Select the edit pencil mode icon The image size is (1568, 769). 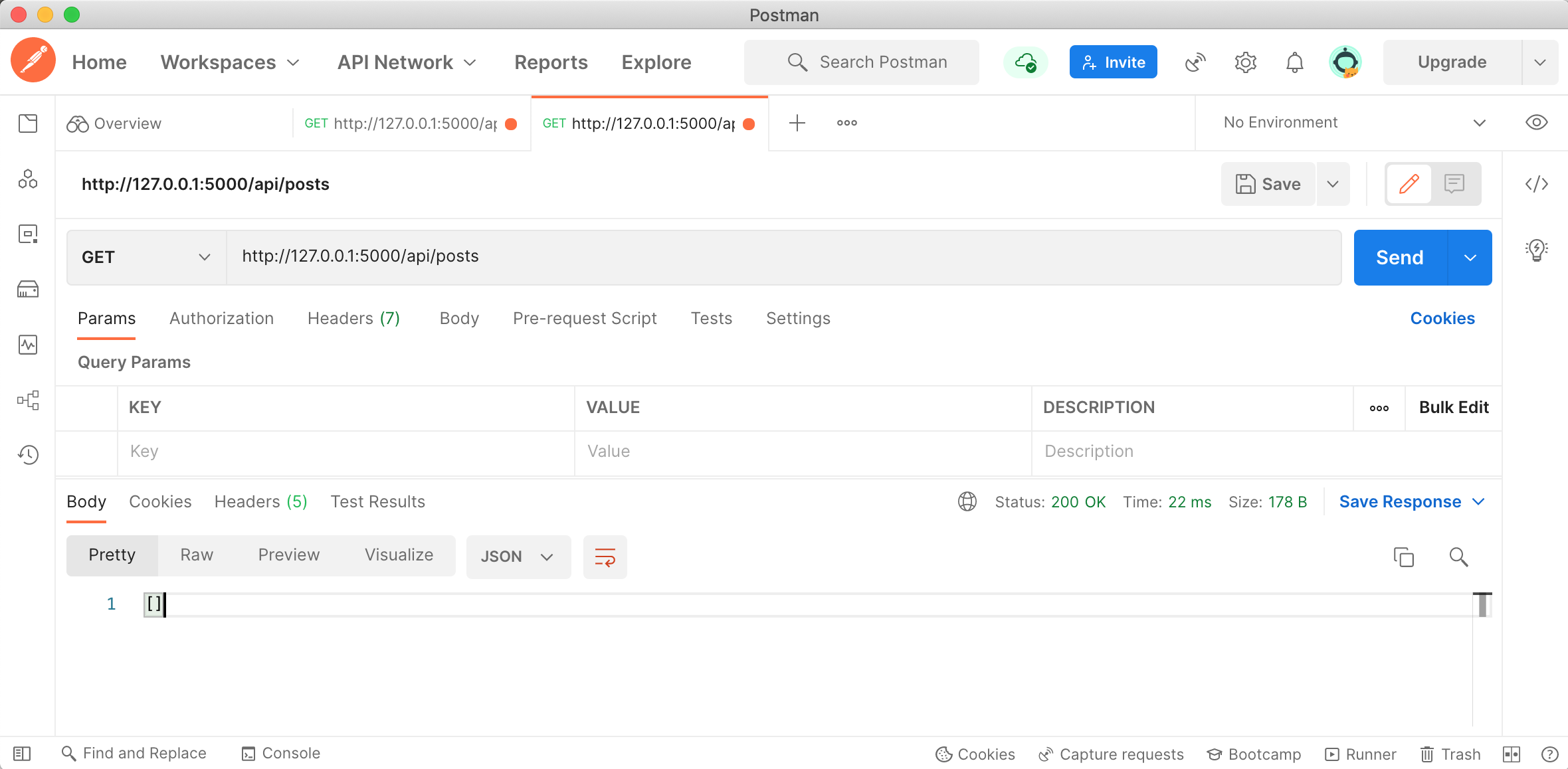pos(1409,184)
